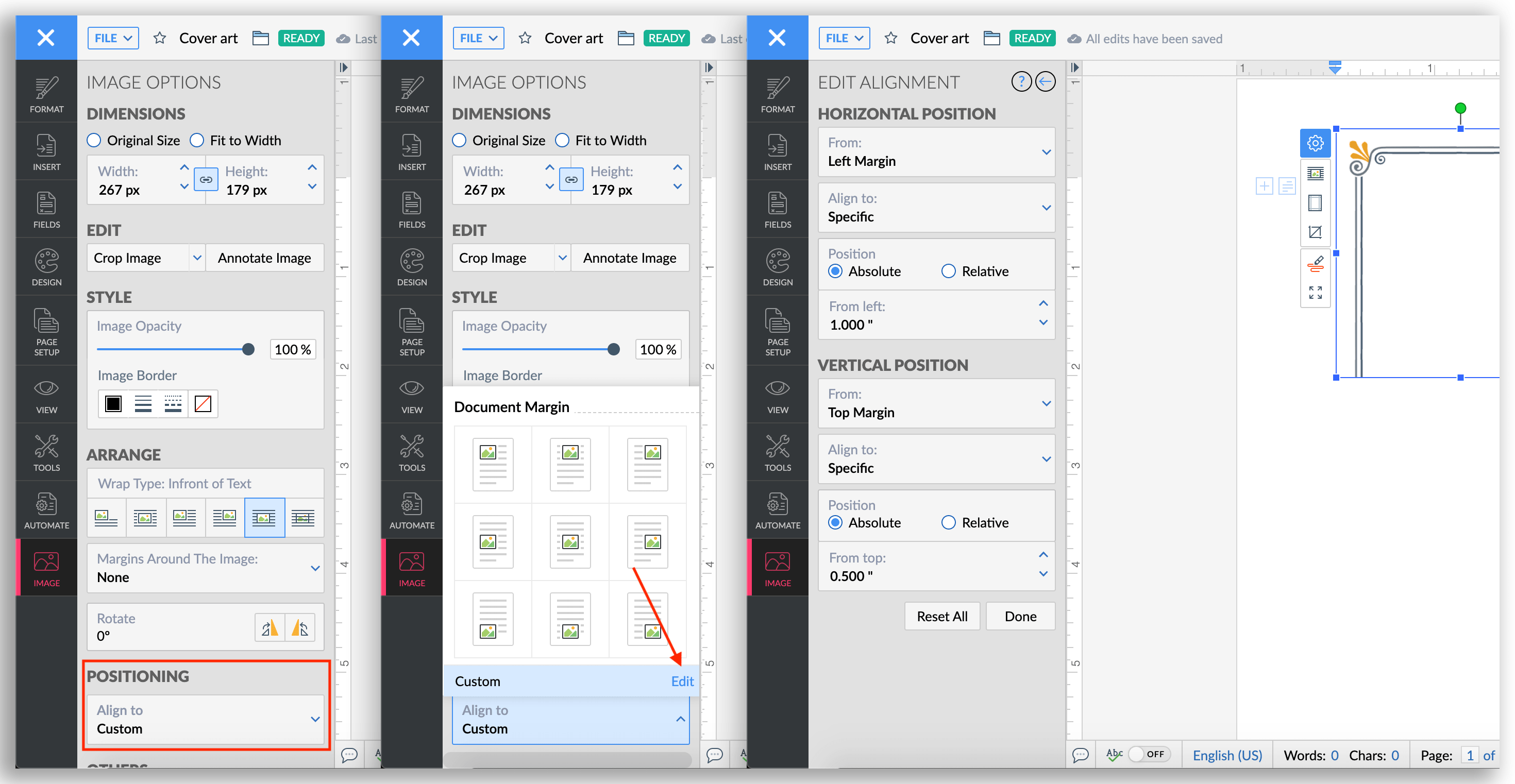
Task: Click the aspect ratio lock link icon
Action: [206, 180]
